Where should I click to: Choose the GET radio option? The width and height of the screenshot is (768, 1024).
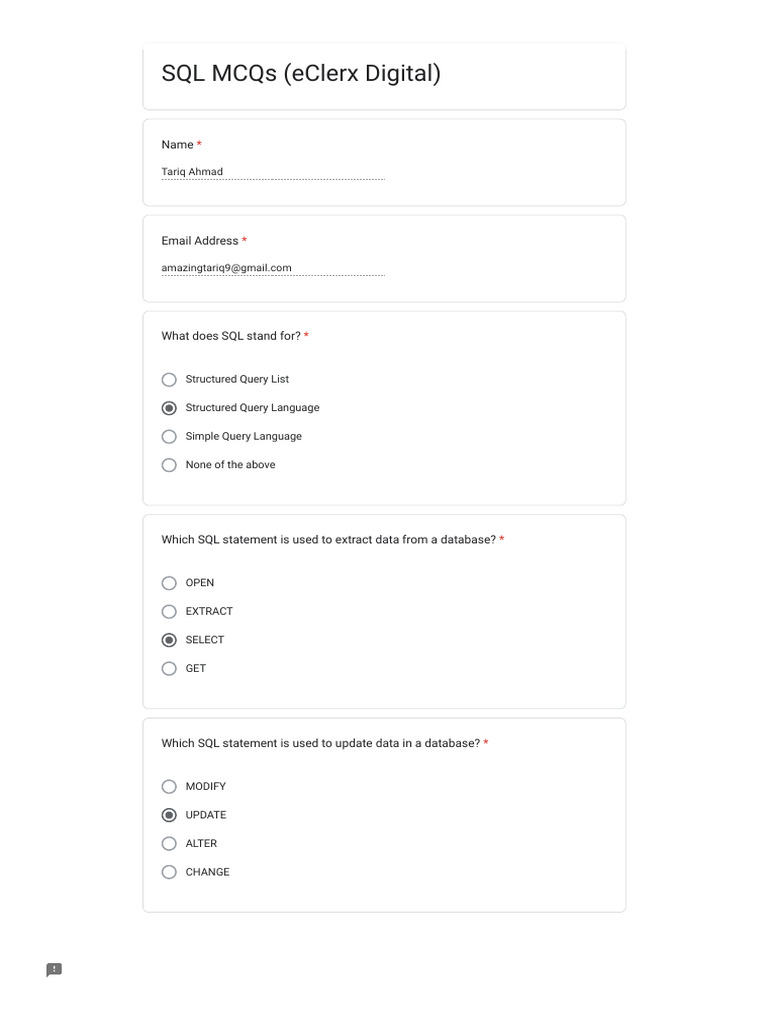coord(169,669)
